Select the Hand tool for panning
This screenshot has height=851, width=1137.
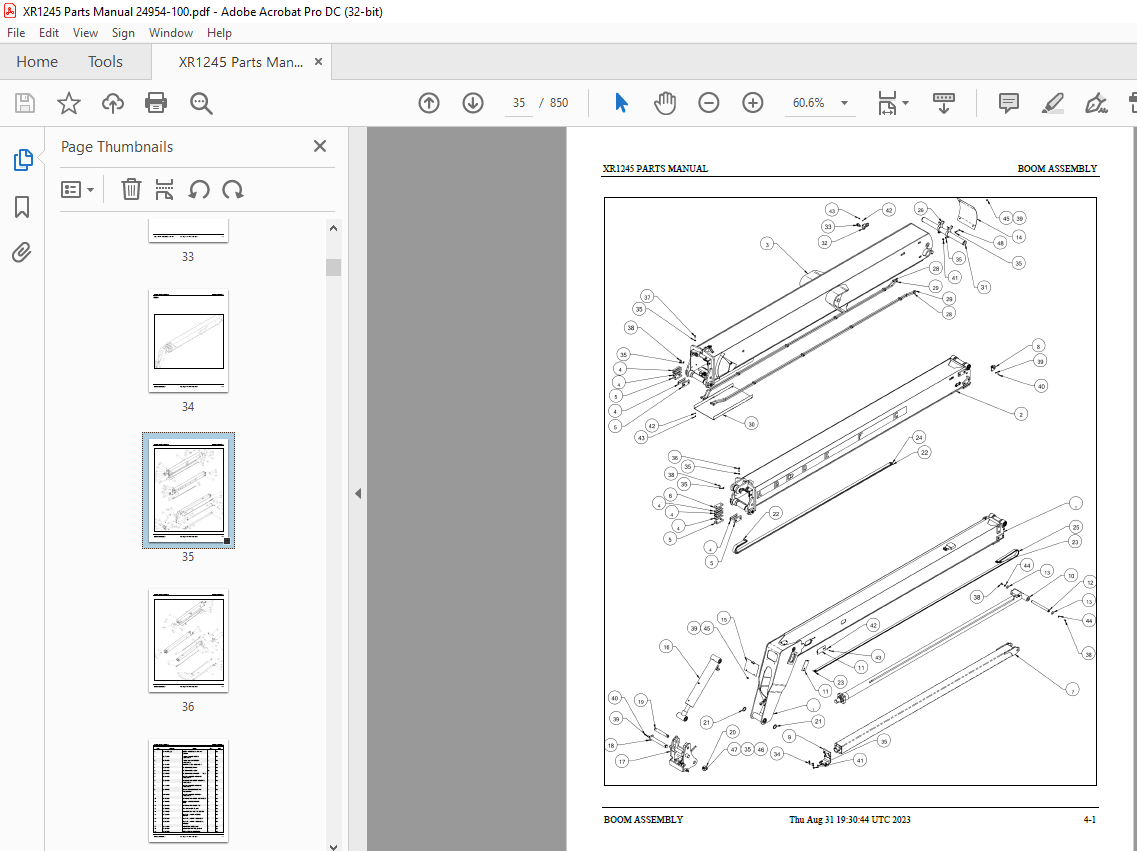coord(663,102)
